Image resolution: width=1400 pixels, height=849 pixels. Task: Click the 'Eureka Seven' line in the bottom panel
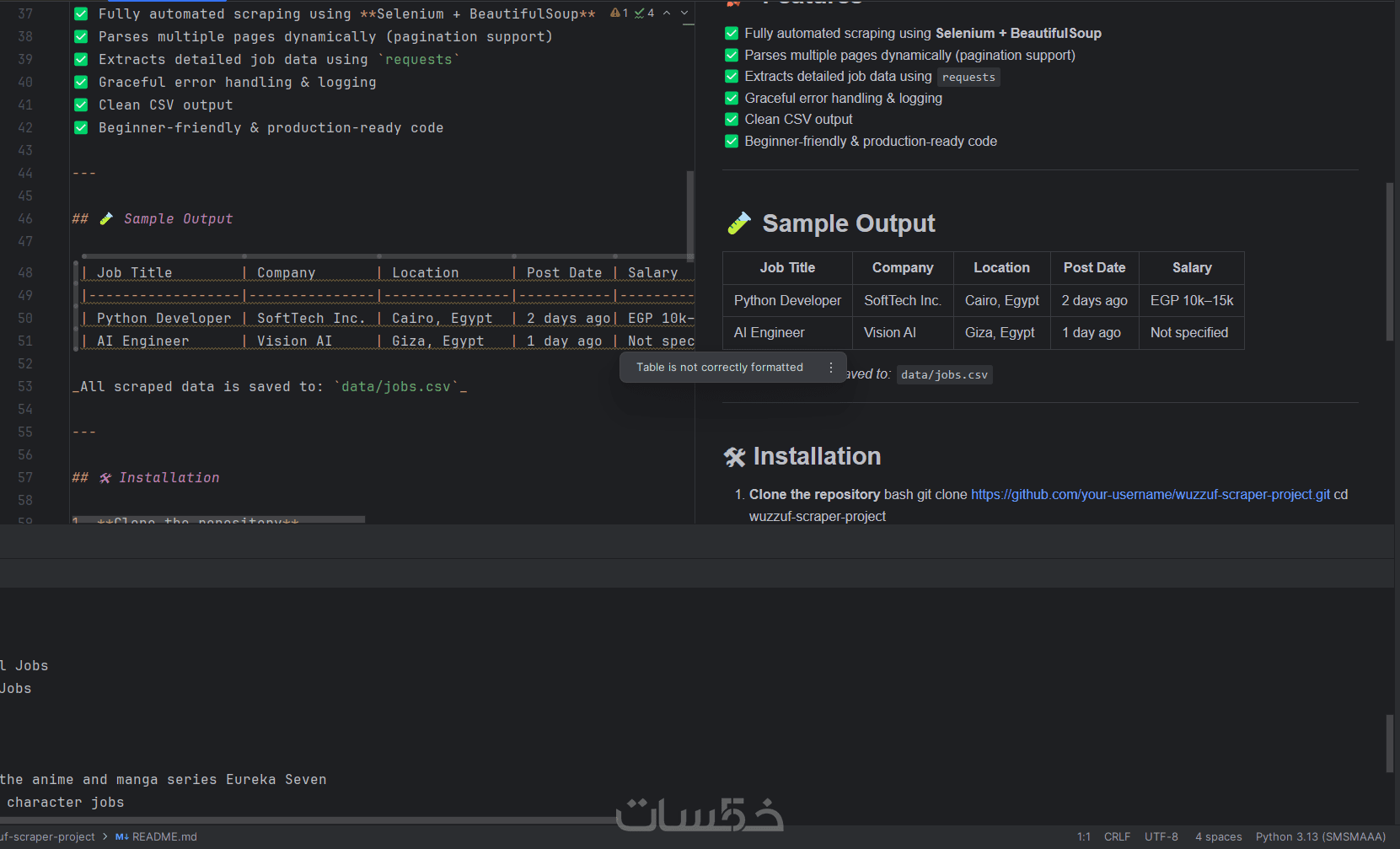(164, 780)
